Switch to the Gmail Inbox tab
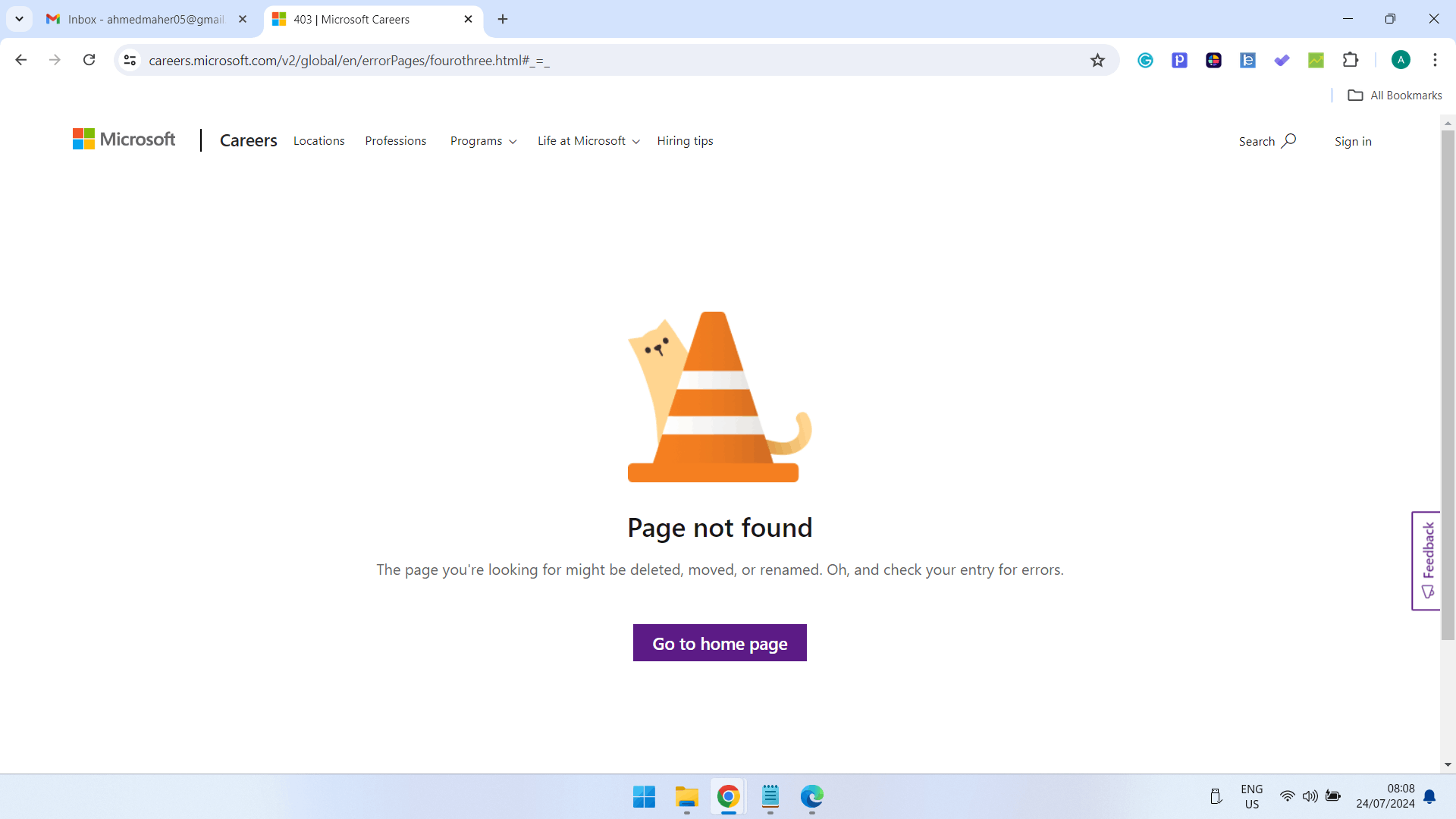This screenshot has width=1456, height=819. (x=146, y=19)
